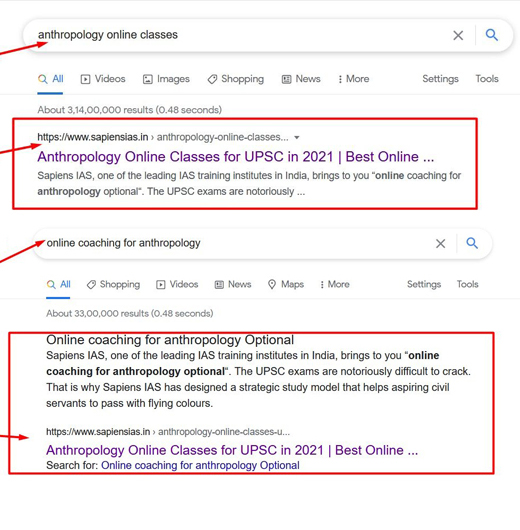Select the All tab in the second results
520x530 pixels.
point(58,284)
